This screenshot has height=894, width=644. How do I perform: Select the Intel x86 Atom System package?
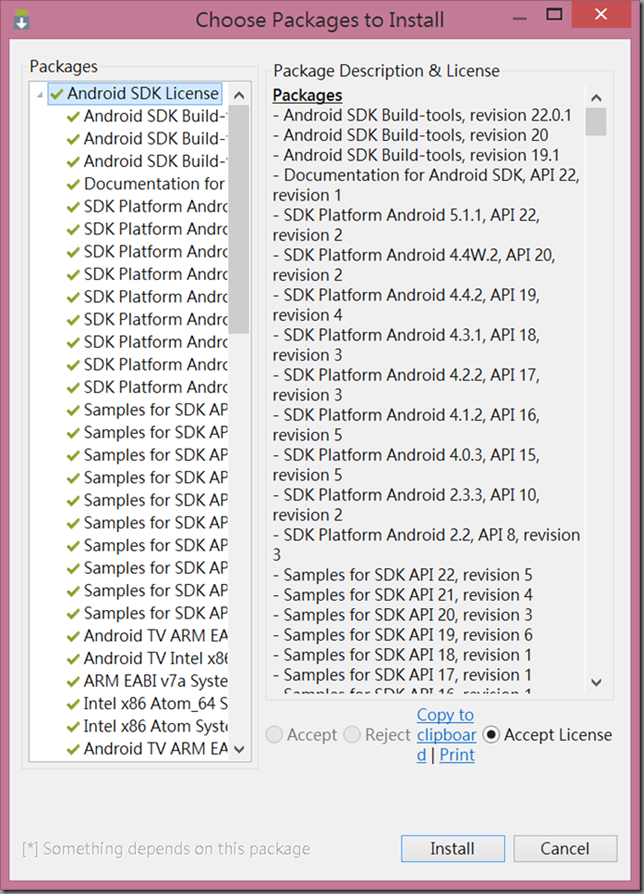pyautogui.click(x=146, y=726)
